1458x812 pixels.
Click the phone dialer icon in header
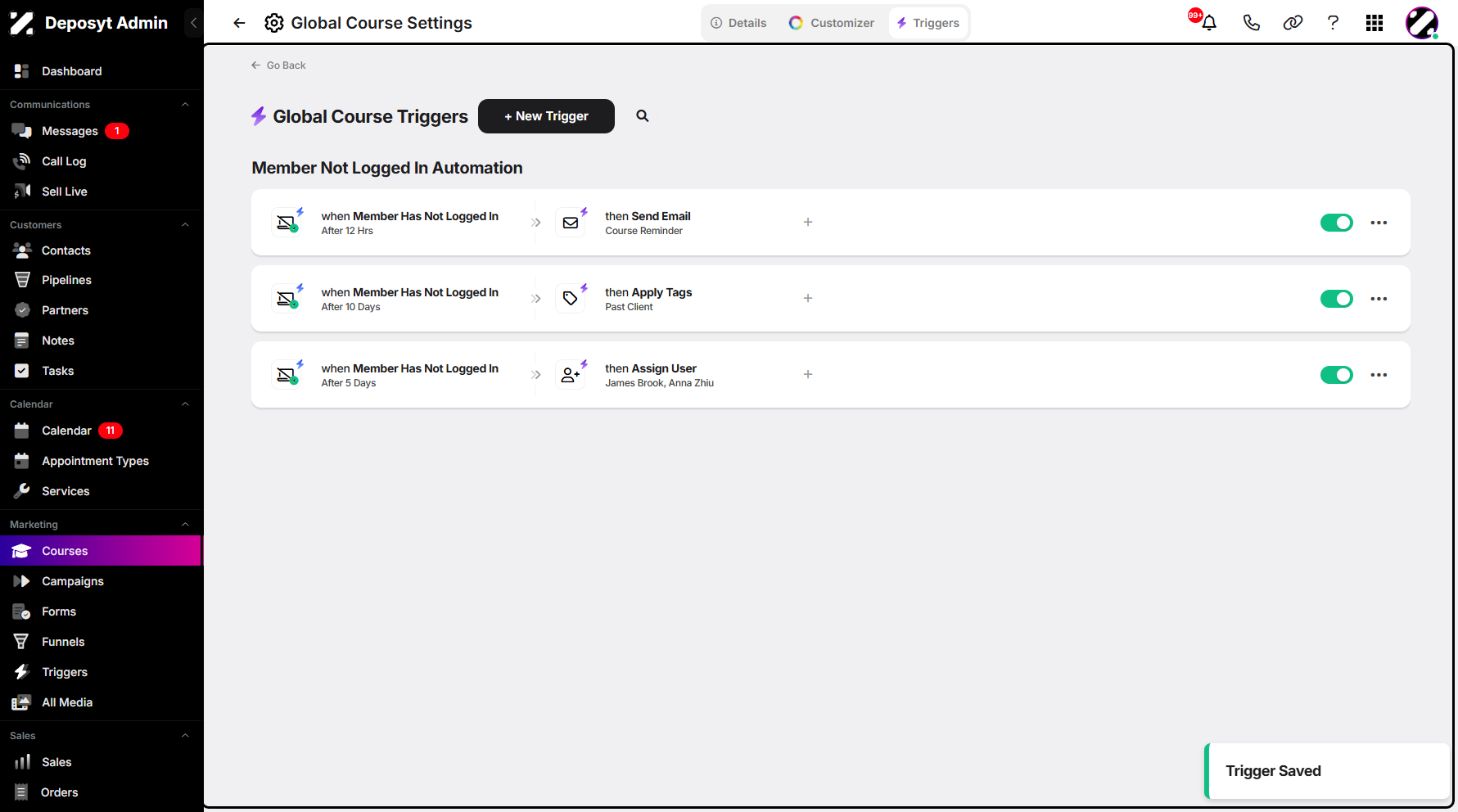point(1251,23)
